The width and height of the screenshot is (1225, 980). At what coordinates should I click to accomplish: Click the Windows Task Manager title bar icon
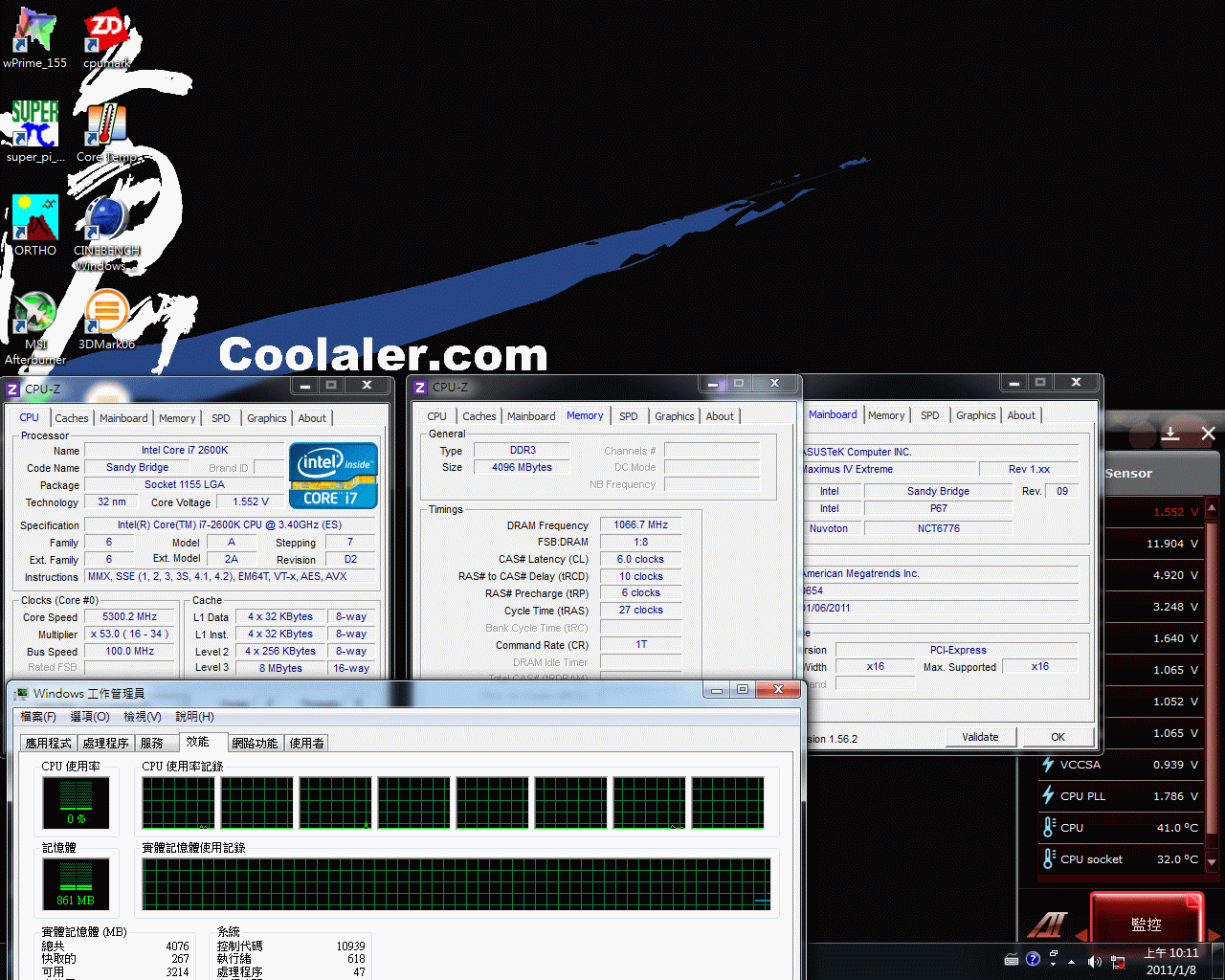[x=21, y=693]
